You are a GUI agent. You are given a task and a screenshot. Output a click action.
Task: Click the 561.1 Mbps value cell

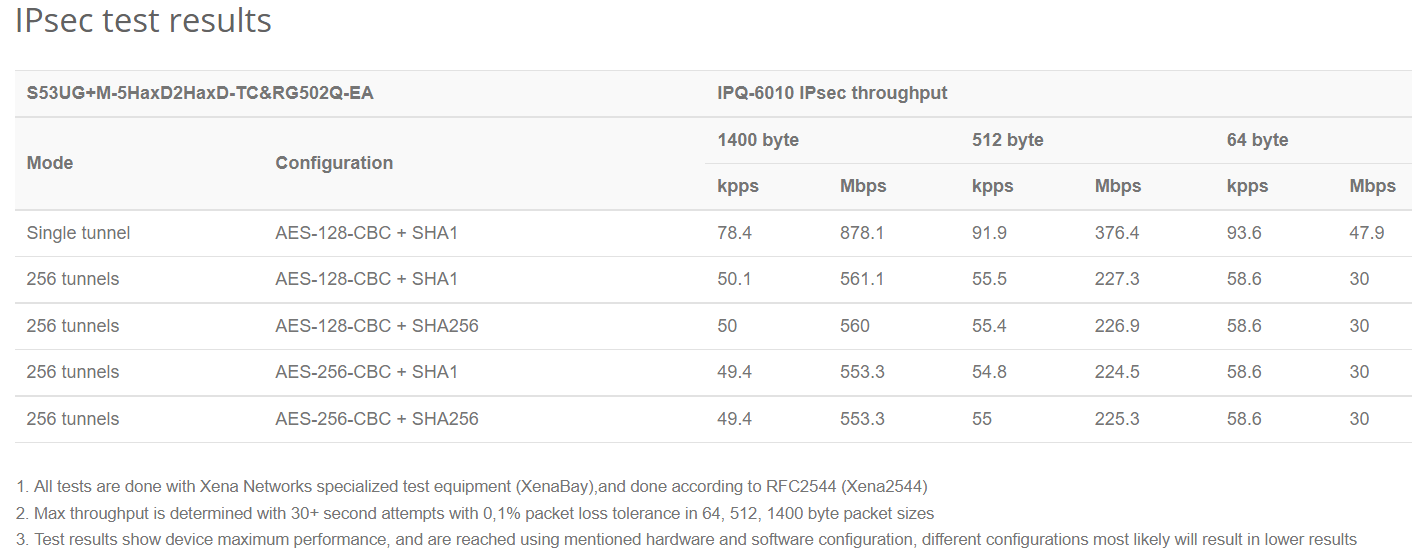tap(862, 279)
